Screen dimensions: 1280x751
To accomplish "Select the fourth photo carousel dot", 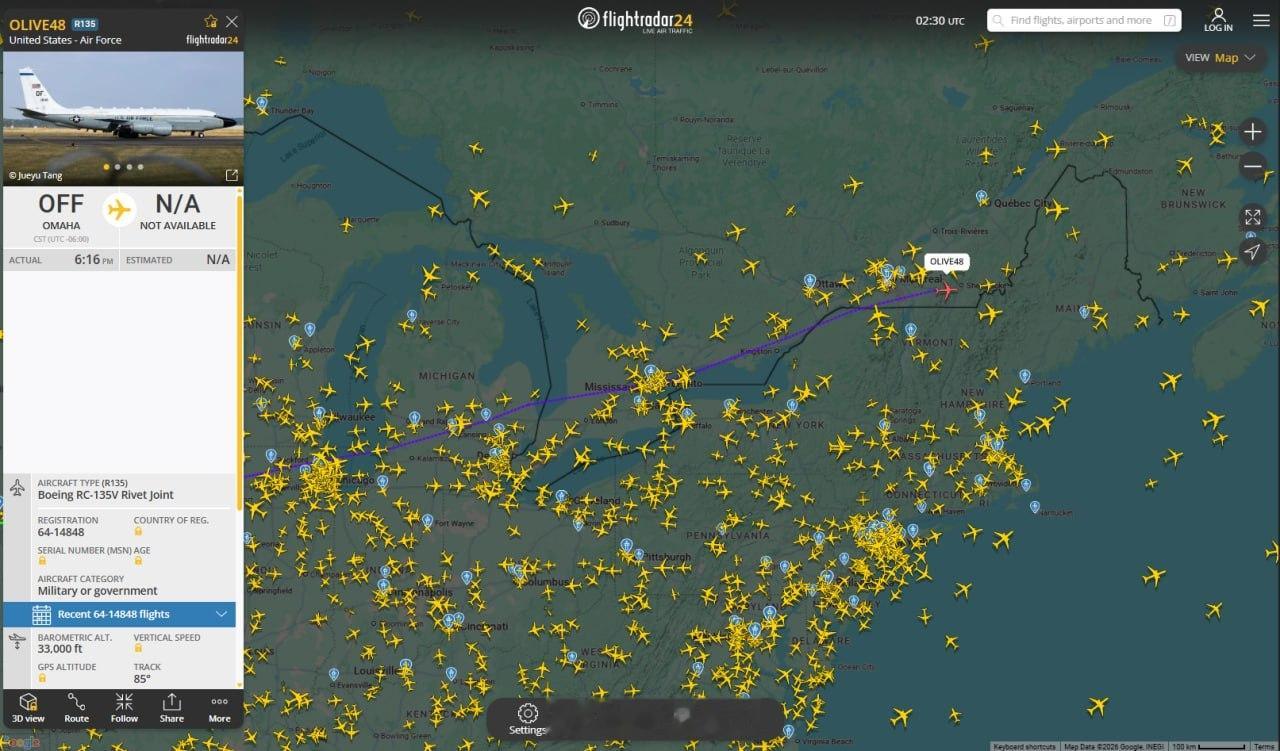I will point(140,167).
